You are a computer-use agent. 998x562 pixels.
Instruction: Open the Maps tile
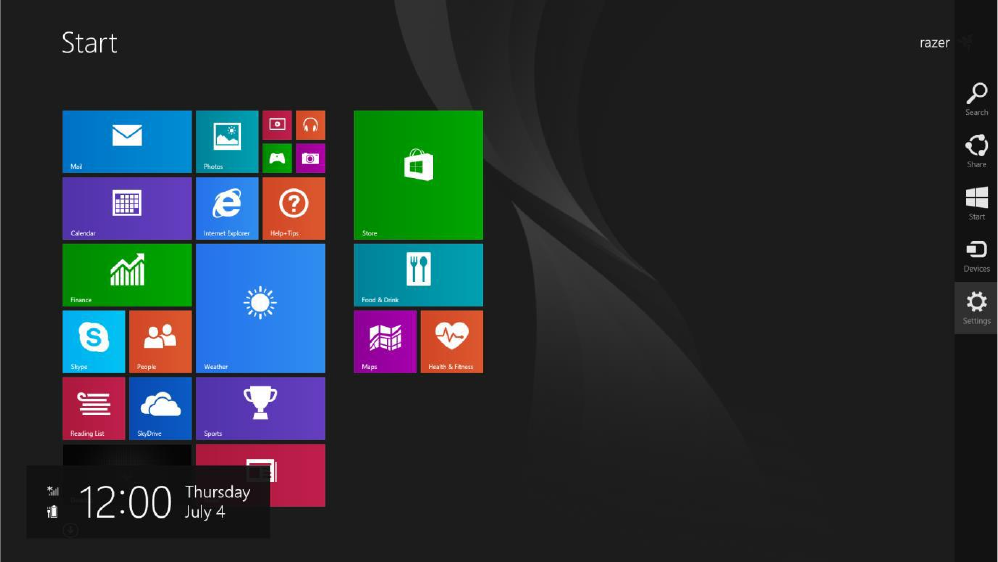click(x=385, y=342)
